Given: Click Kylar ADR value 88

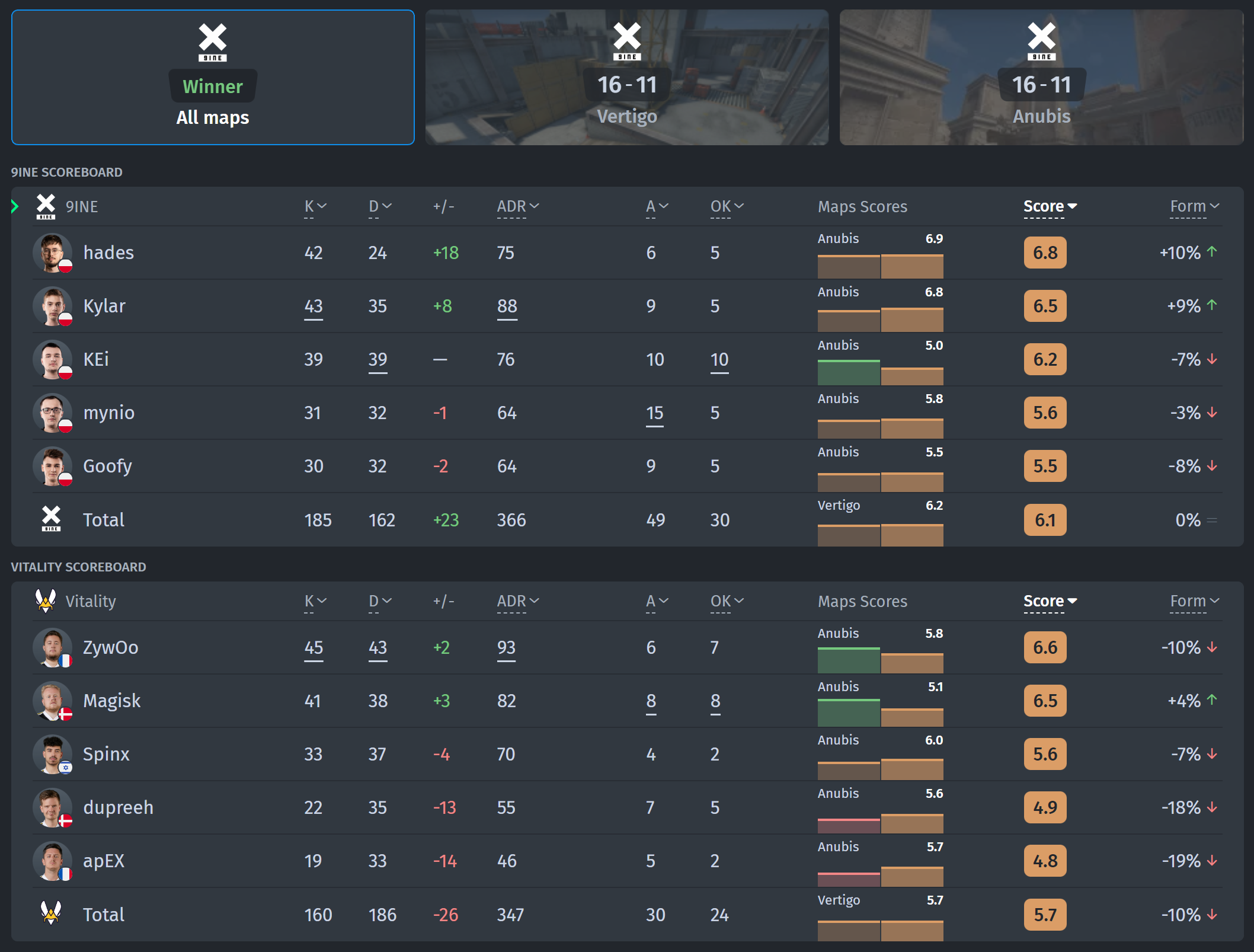Looking at the screenshot, I should pyautogui.click(x=507, y=306).
